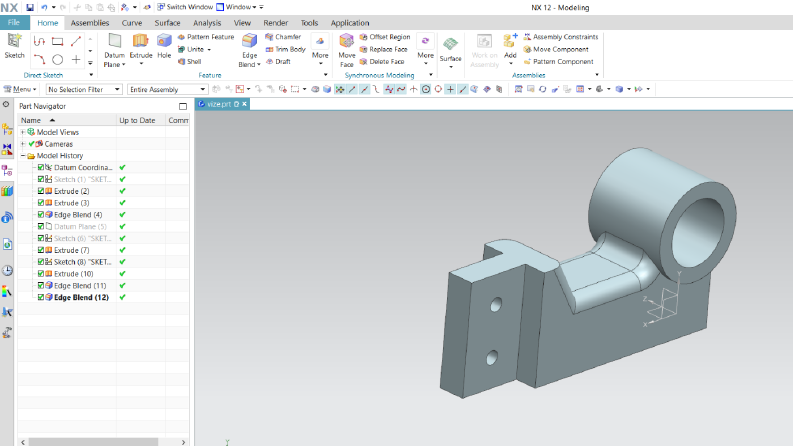Maximize the Part Navigator panel
This screenshot has height=446, width=793.
click(183, 106)
